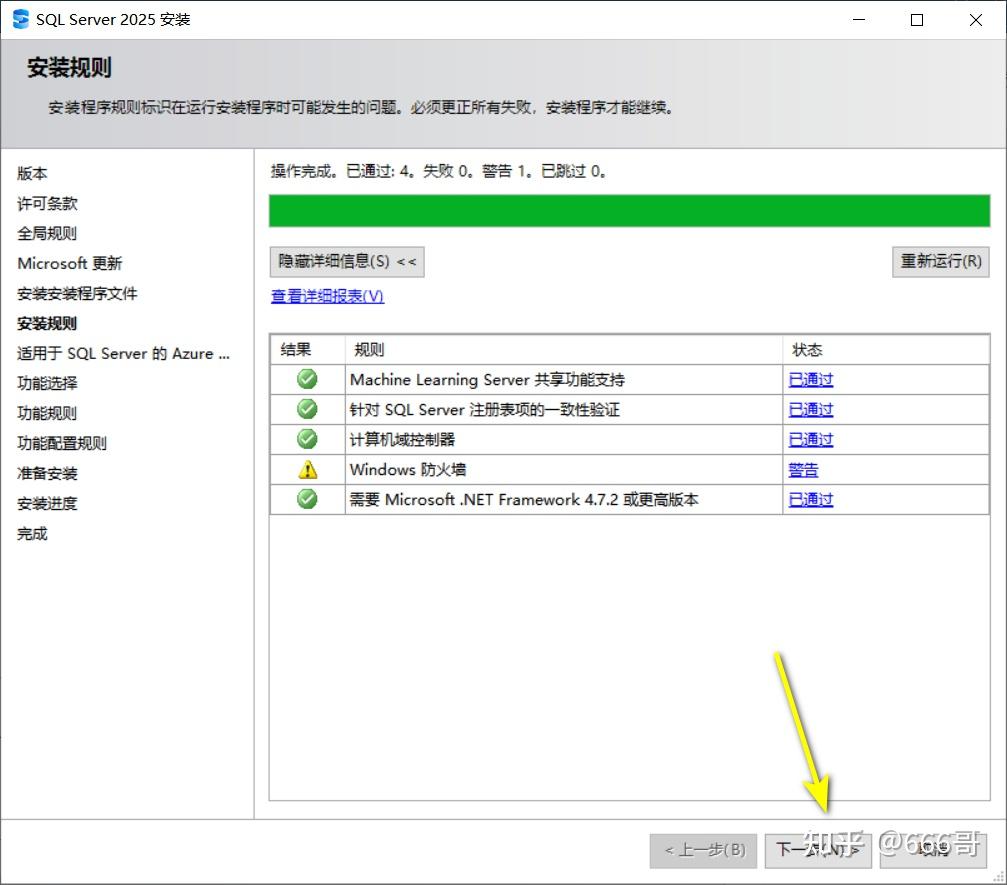Click green check icon for Machine Learning Server rule
Screen dimensions: 1007x885
pos(307,379)
